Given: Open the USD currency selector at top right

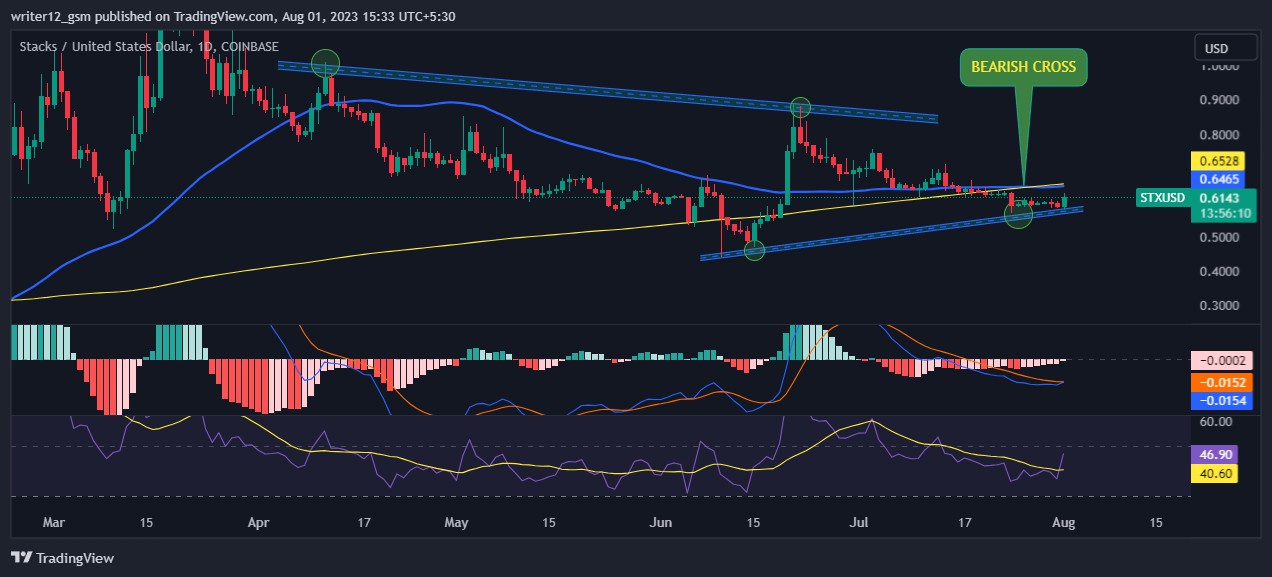Looking at the screenshot, I should point(1225,46).
